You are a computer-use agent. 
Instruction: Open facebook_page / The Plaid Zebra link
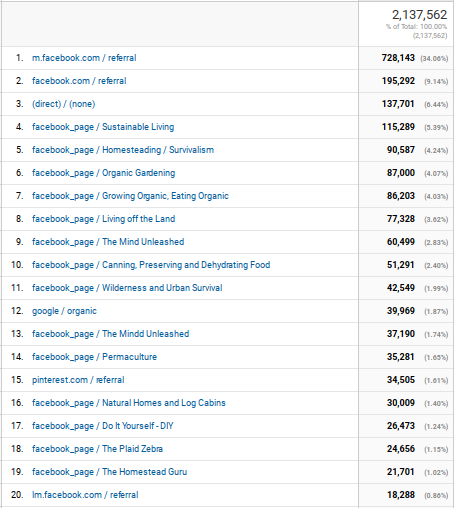pyautogui.click(x=97, y=449)
